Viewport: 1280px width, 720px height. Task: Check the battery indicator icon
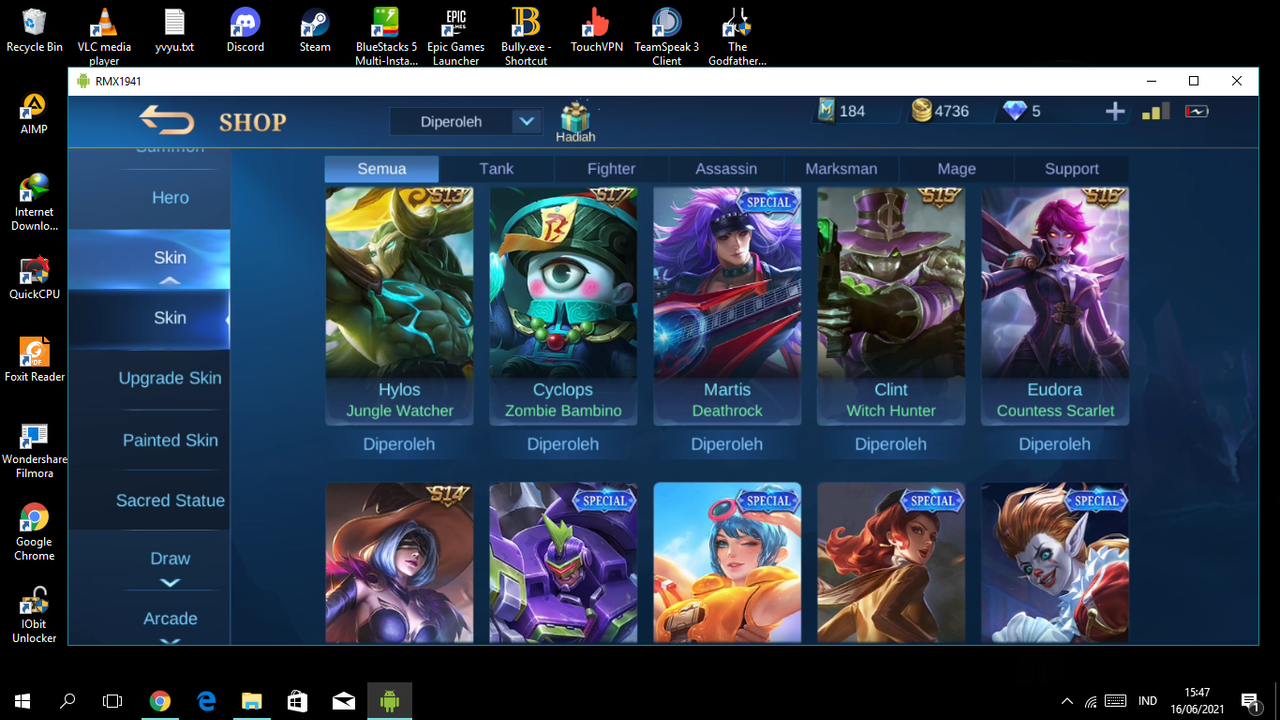(x=1197, y=111)
